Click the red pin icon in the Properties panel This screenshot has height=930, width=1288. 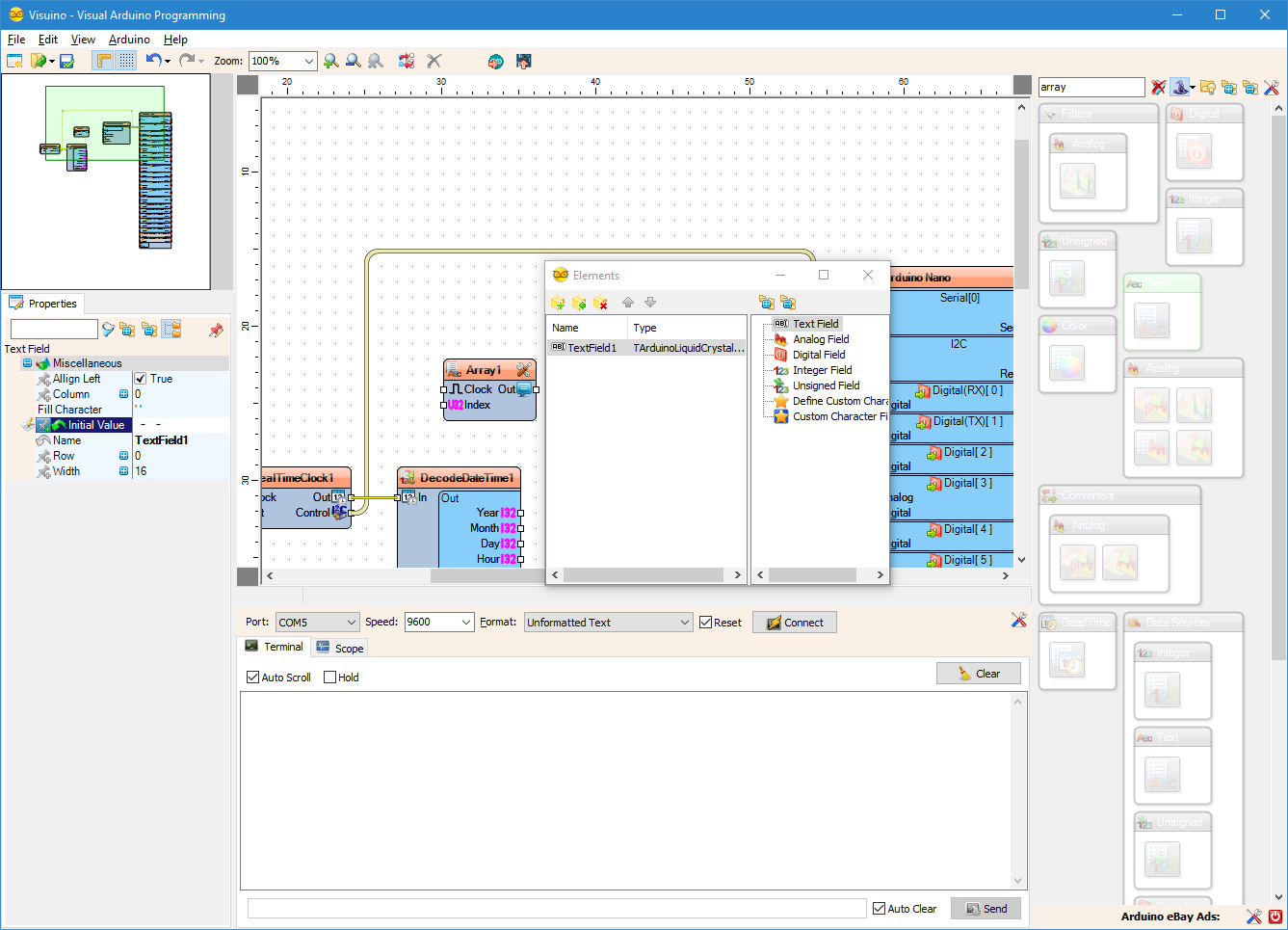pyautogui.click(x=216, y=330)
